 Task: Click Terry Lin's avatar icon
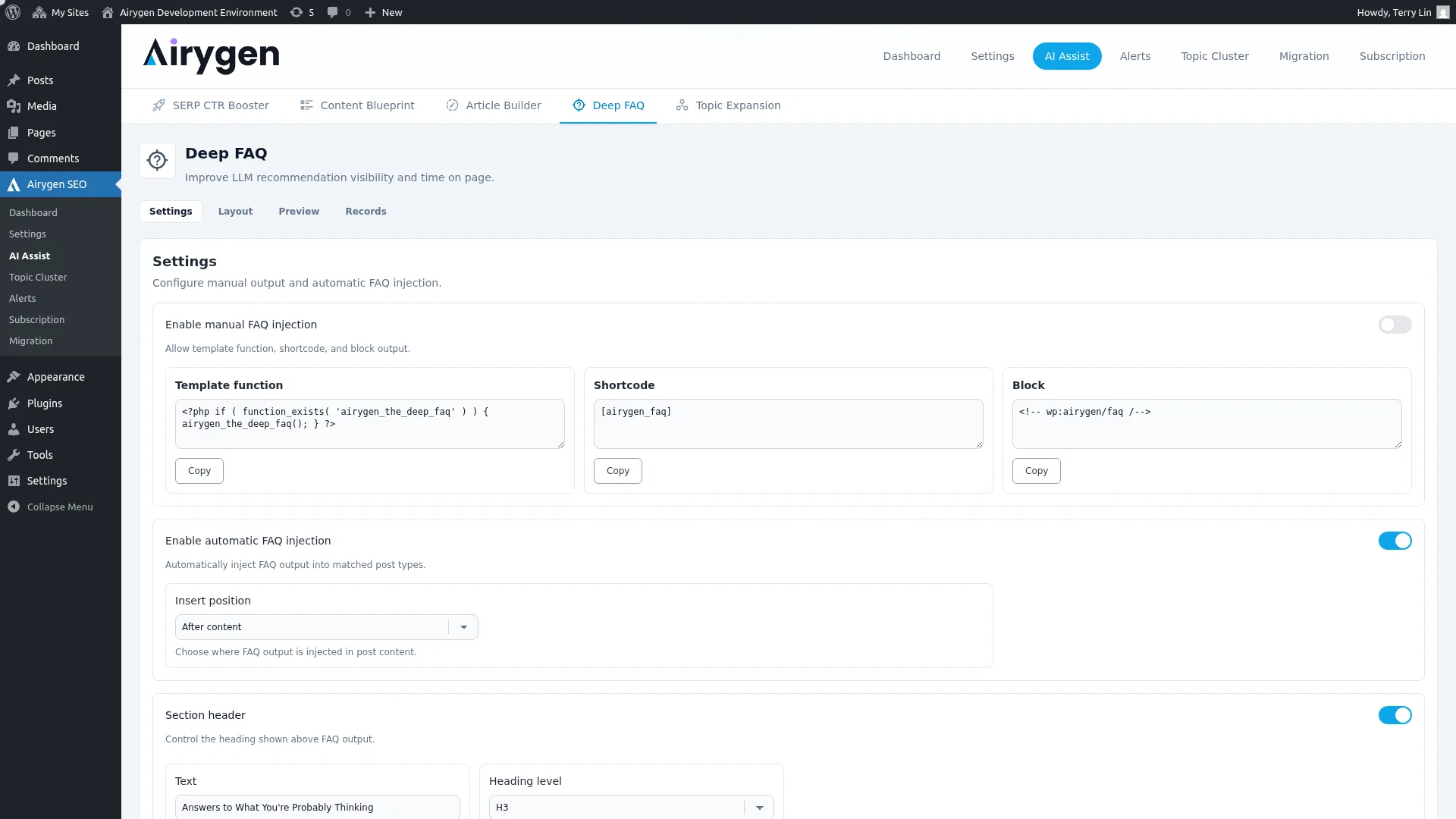[x=1442, y=12]
